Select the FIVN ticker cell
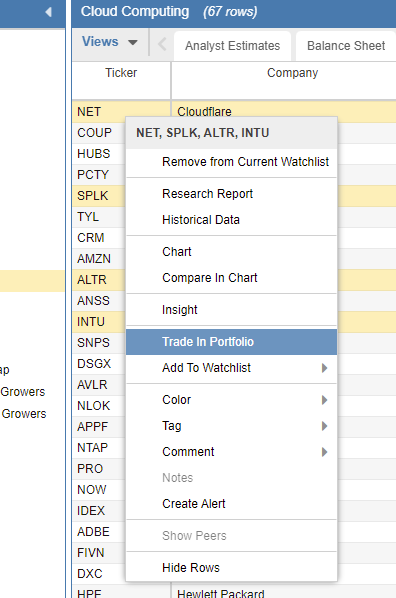This screenshot has width=396, height=598. [99, 552]
